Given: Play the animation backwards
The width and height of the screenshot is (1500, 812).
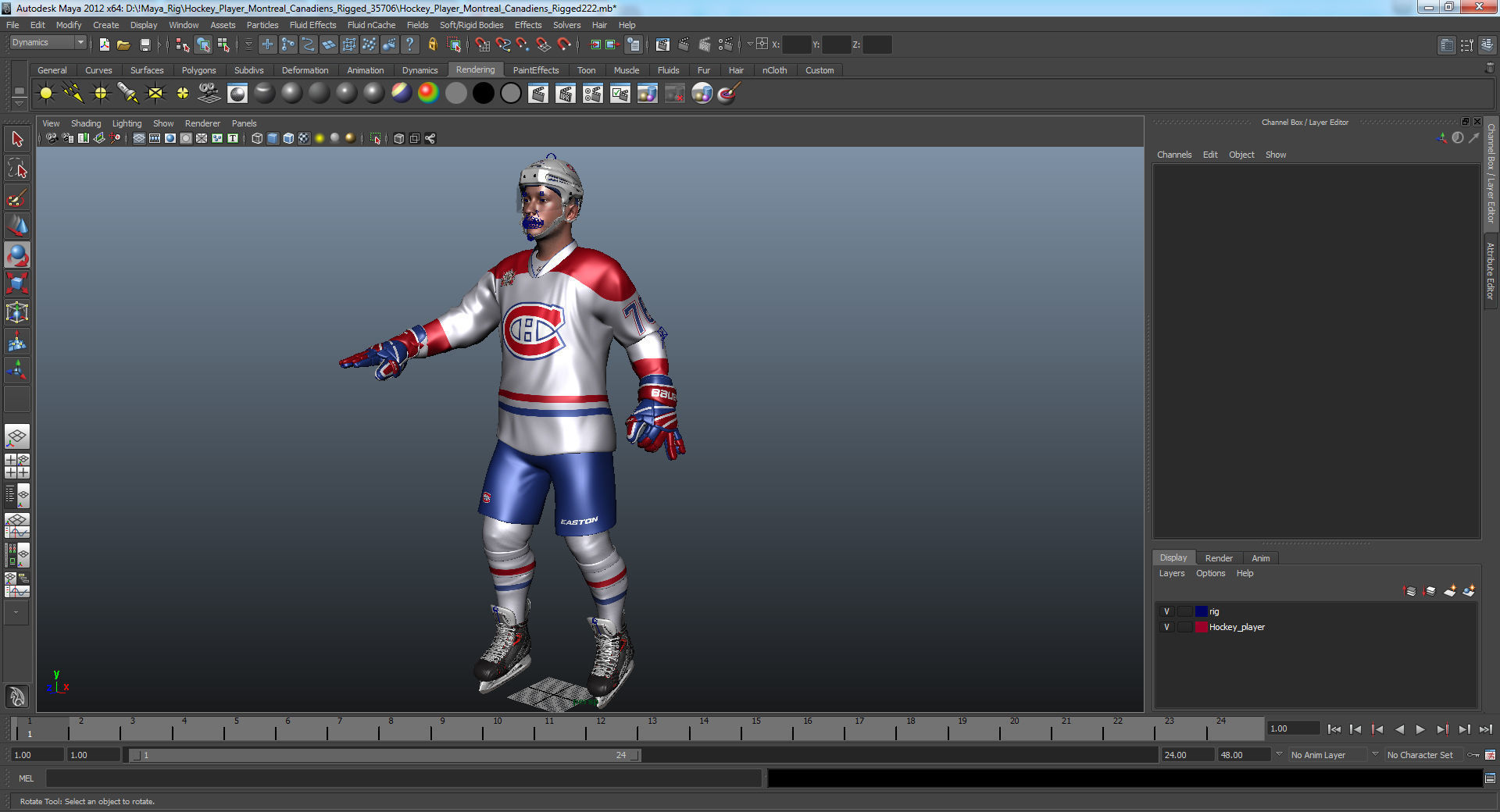Looking at the screenshot, I should [1399, 729].
